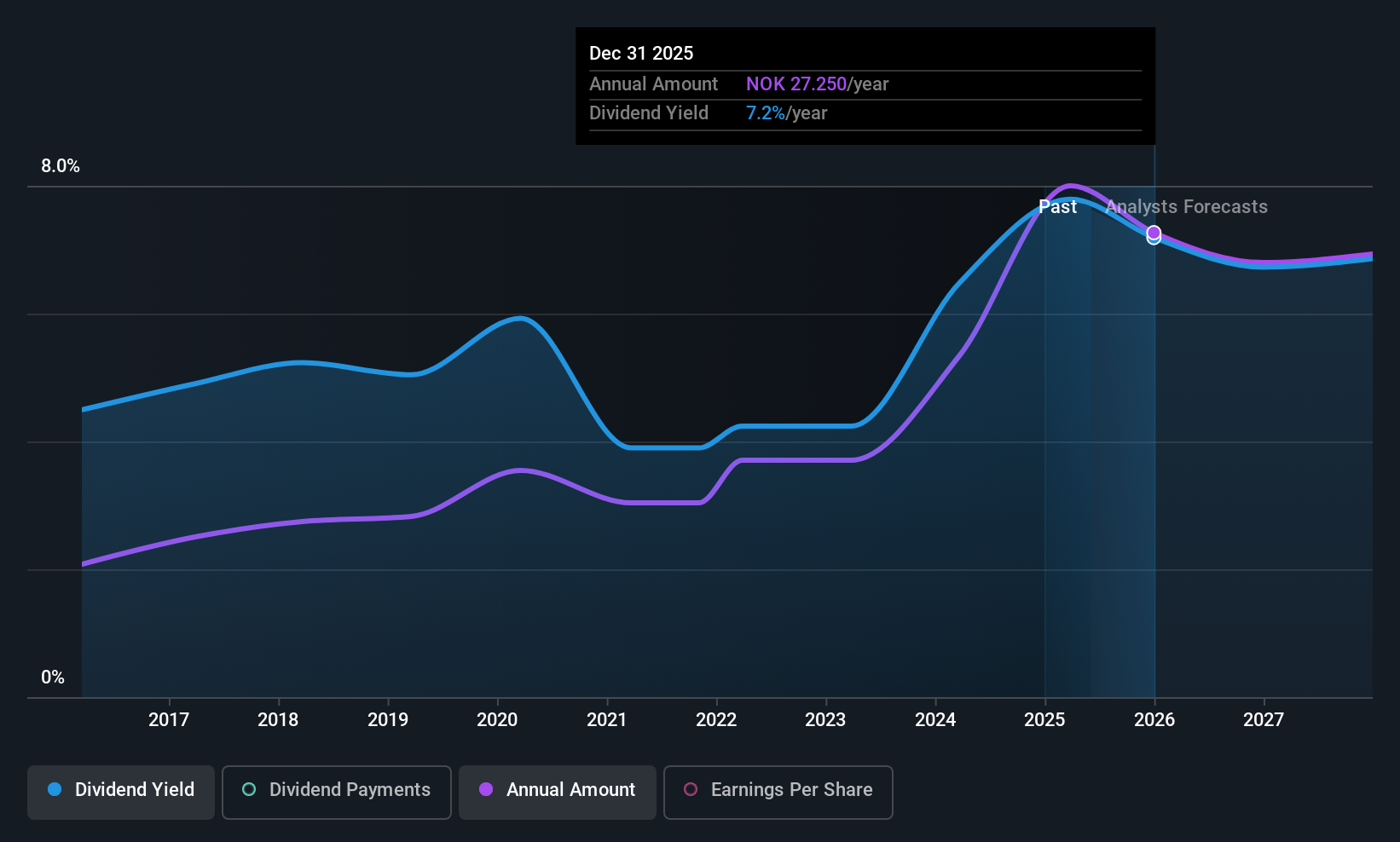
Task: Click the Analysts Forecasts label
Action: (1187, 207)
